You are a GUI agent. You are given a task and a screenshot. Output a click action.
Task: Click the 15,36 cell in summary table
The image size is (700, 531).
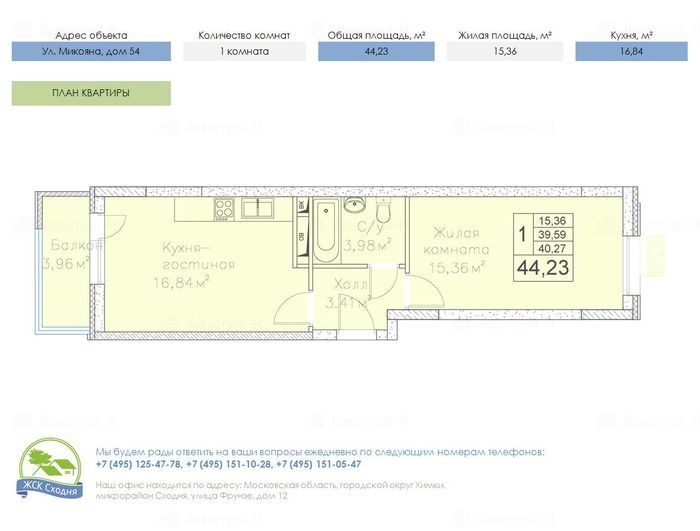coord(552,221)
